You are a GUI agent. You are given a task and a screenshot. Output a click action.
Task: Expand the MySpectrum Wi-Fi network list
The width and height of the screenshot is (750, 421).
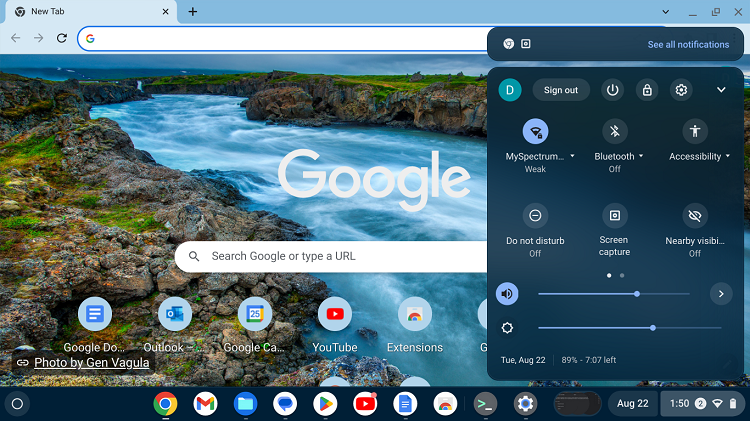572,156
